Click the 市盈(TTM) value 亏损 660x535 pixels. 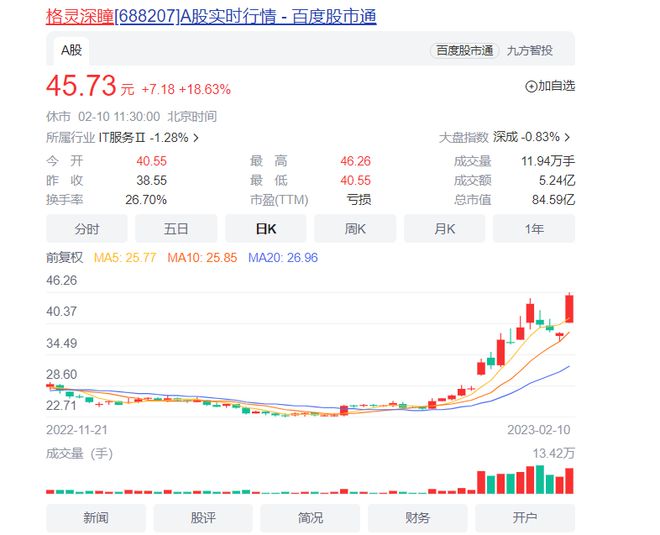point(359,200)
